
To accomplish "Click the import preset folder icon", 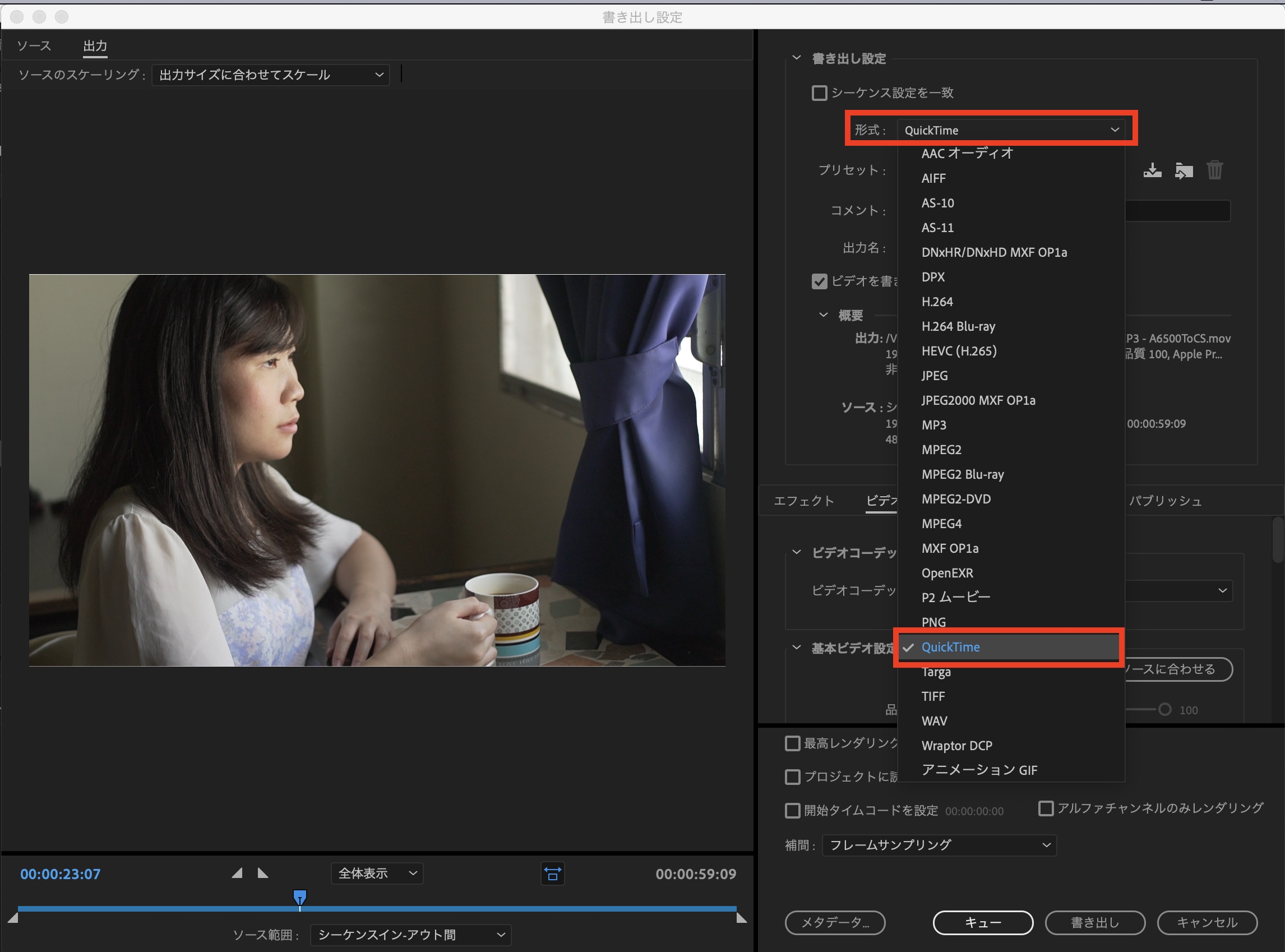I will coord(1184,170).
